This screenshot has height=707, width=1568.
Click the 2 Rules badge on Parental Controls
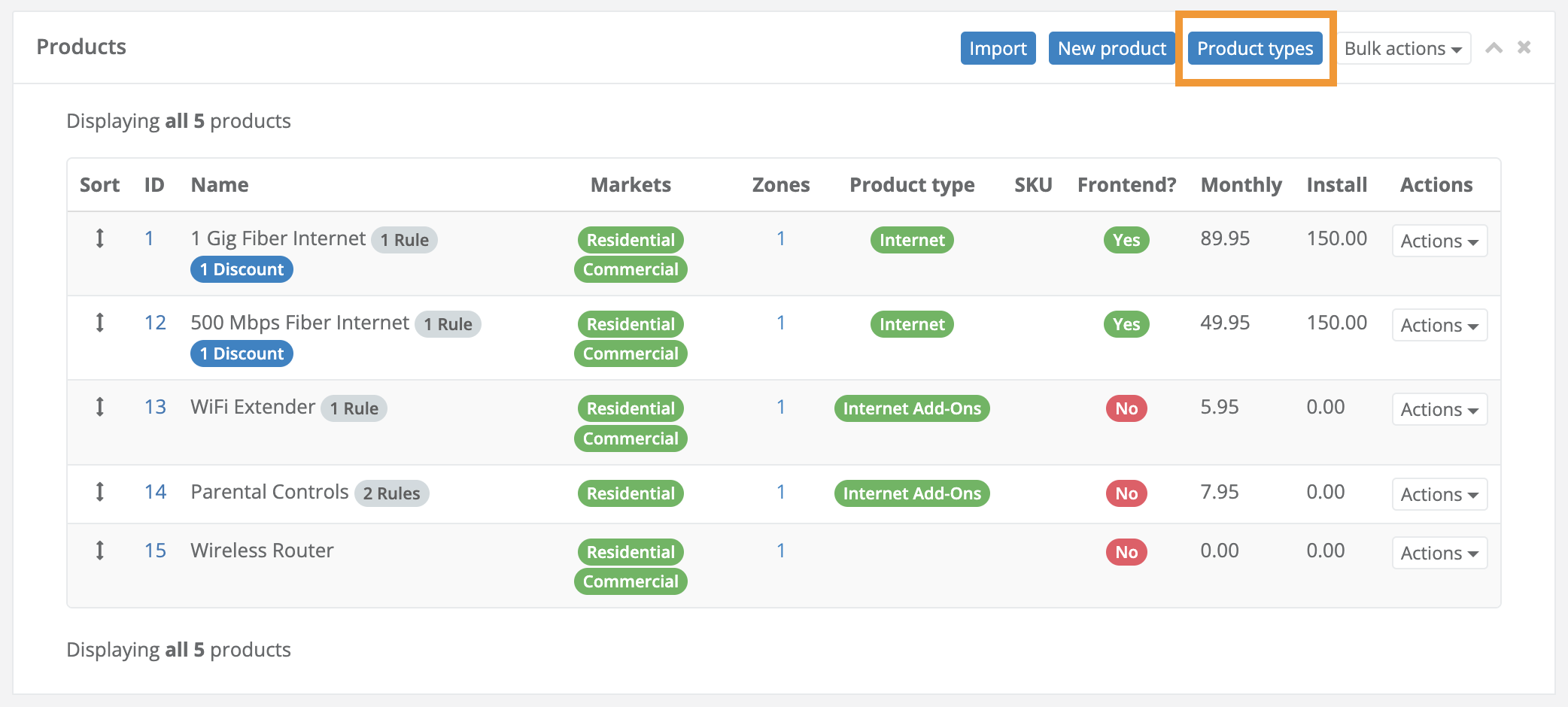pyautogui.click(x=391, y=494)
